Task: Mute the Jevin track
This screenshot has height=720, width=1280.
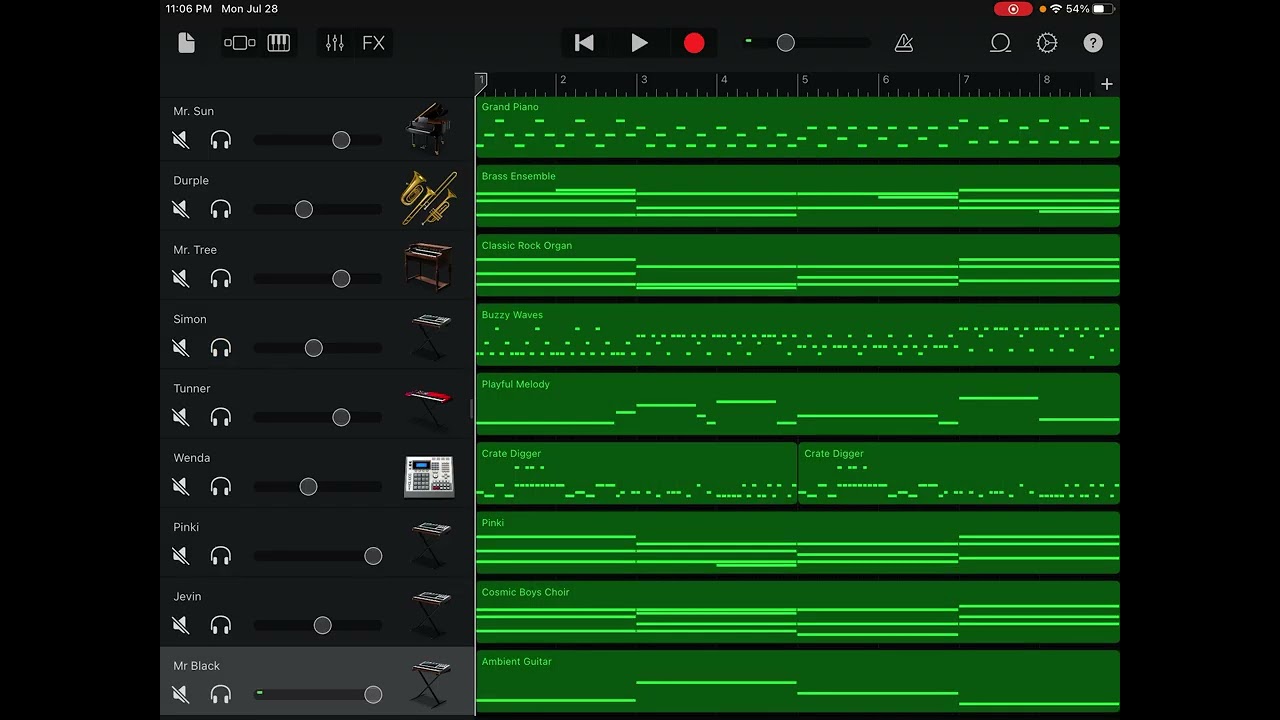Action: click(x=181, y=625)
